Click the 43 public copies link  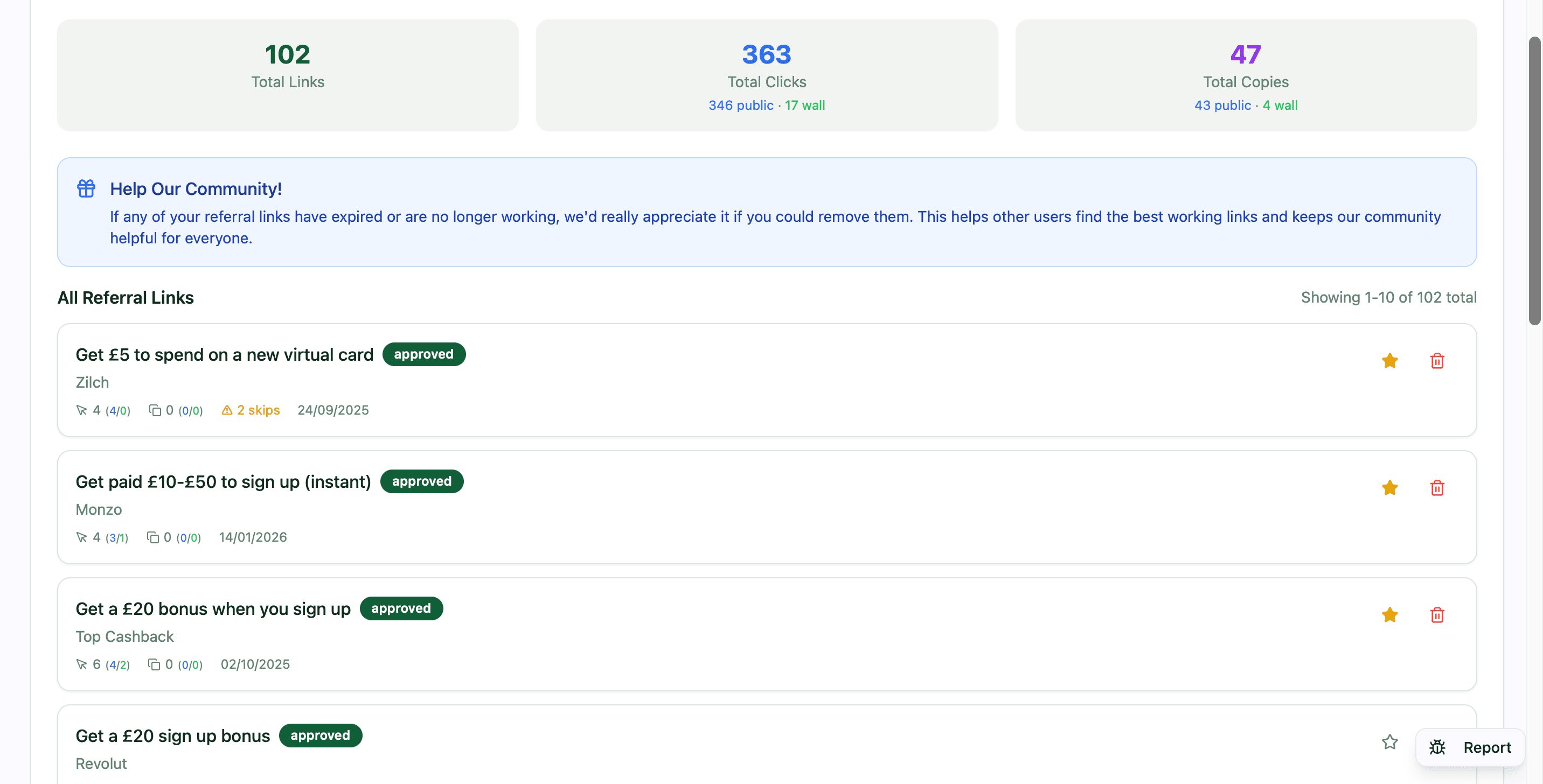pos(1222,106)
